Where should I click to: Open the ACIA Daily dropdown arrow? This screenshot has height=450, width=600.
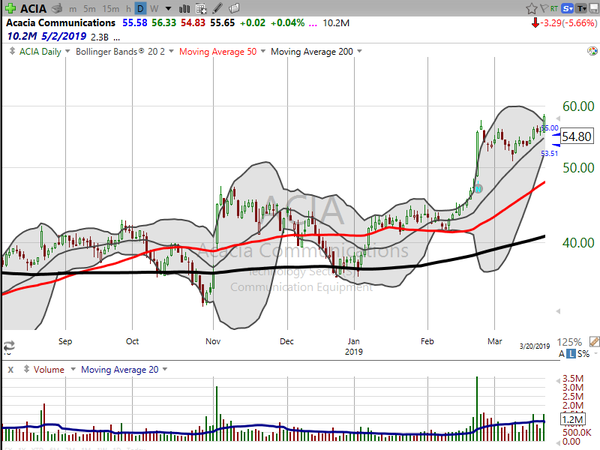pos(68,51)
